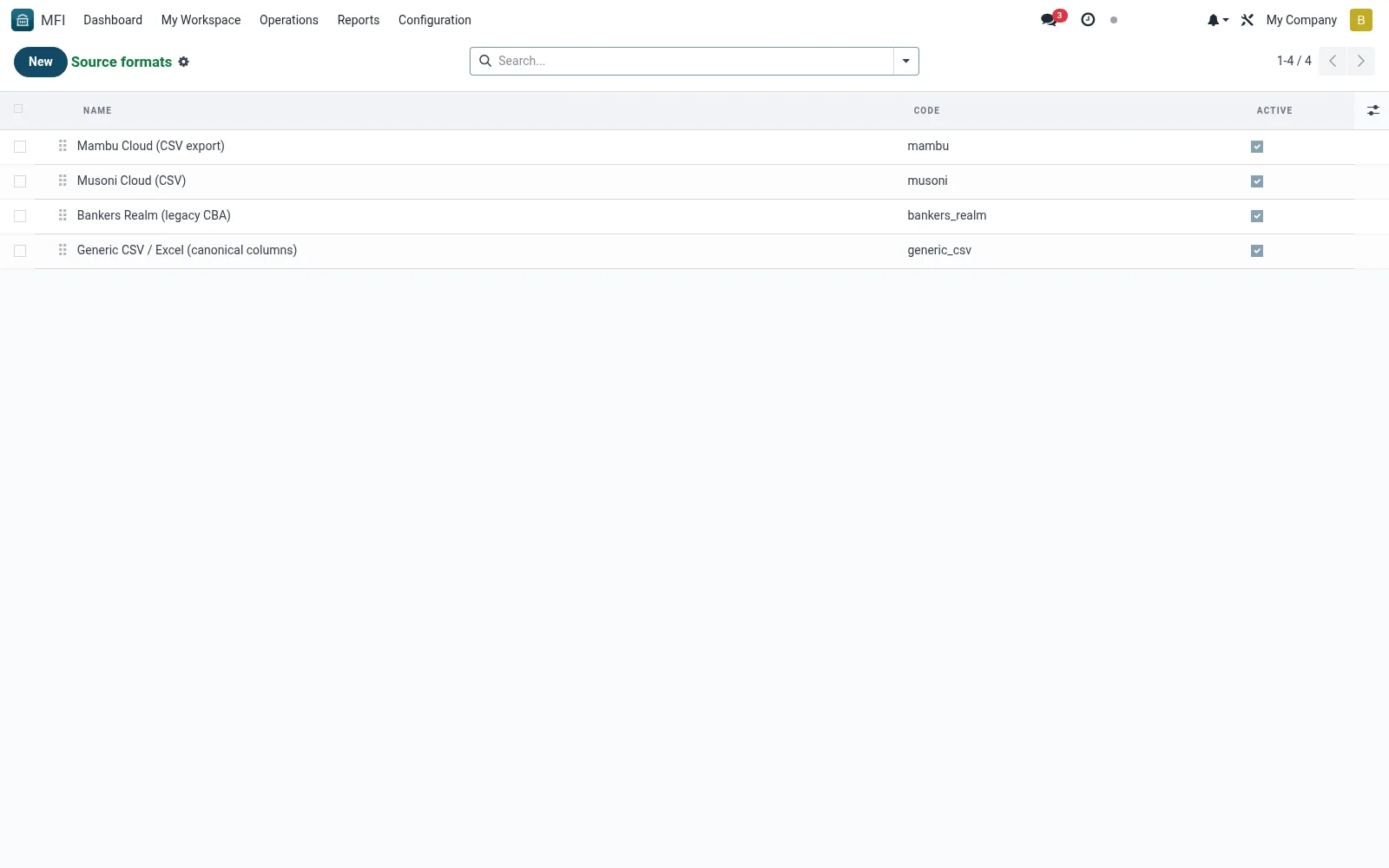Click the musoni code cell
The height and width of the screenshot is (868, 1389).
(927, 181)
